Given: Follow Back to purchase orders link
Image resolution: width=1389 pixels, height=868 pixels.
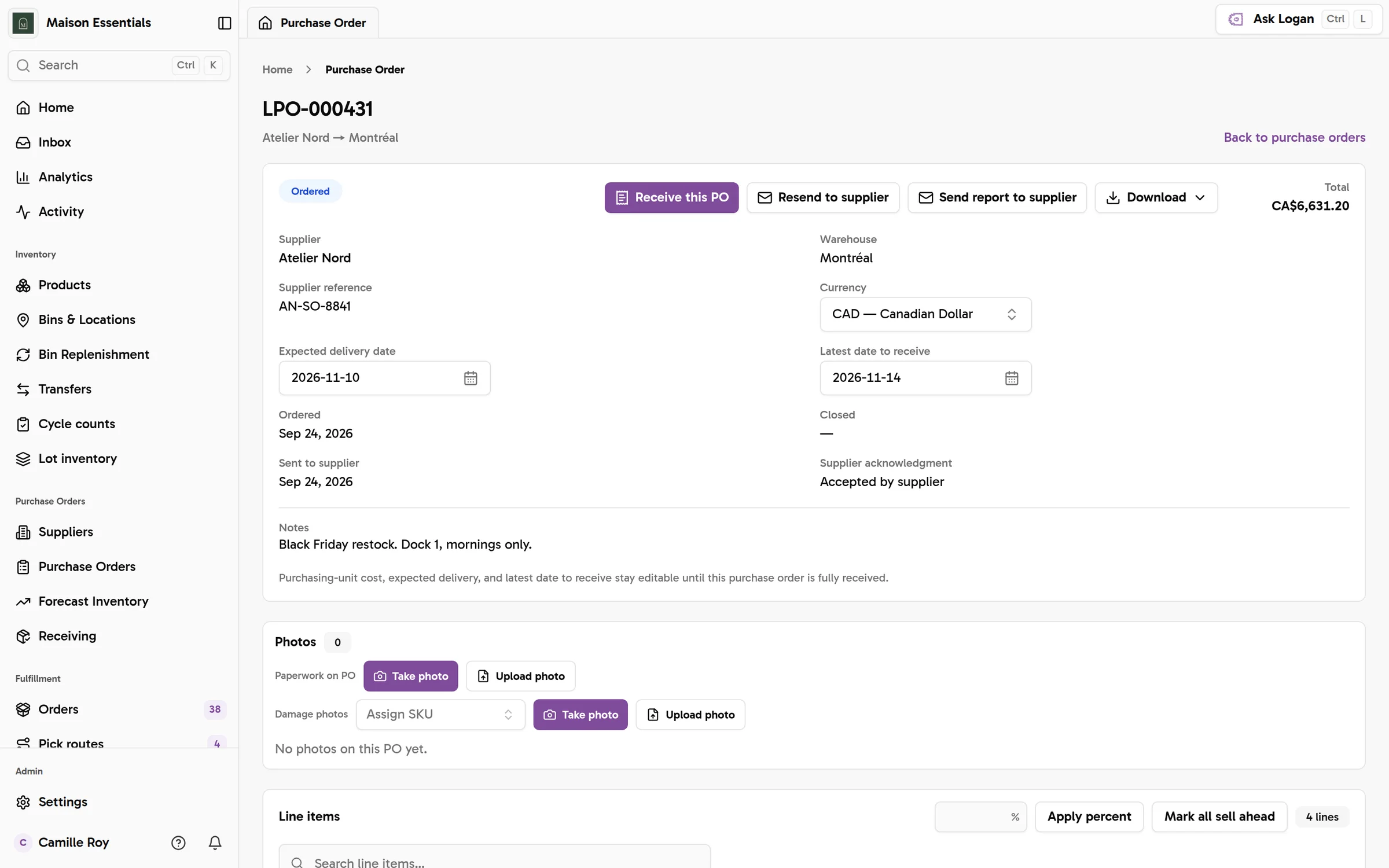Looking at the screenshot, I should 1294,137.
